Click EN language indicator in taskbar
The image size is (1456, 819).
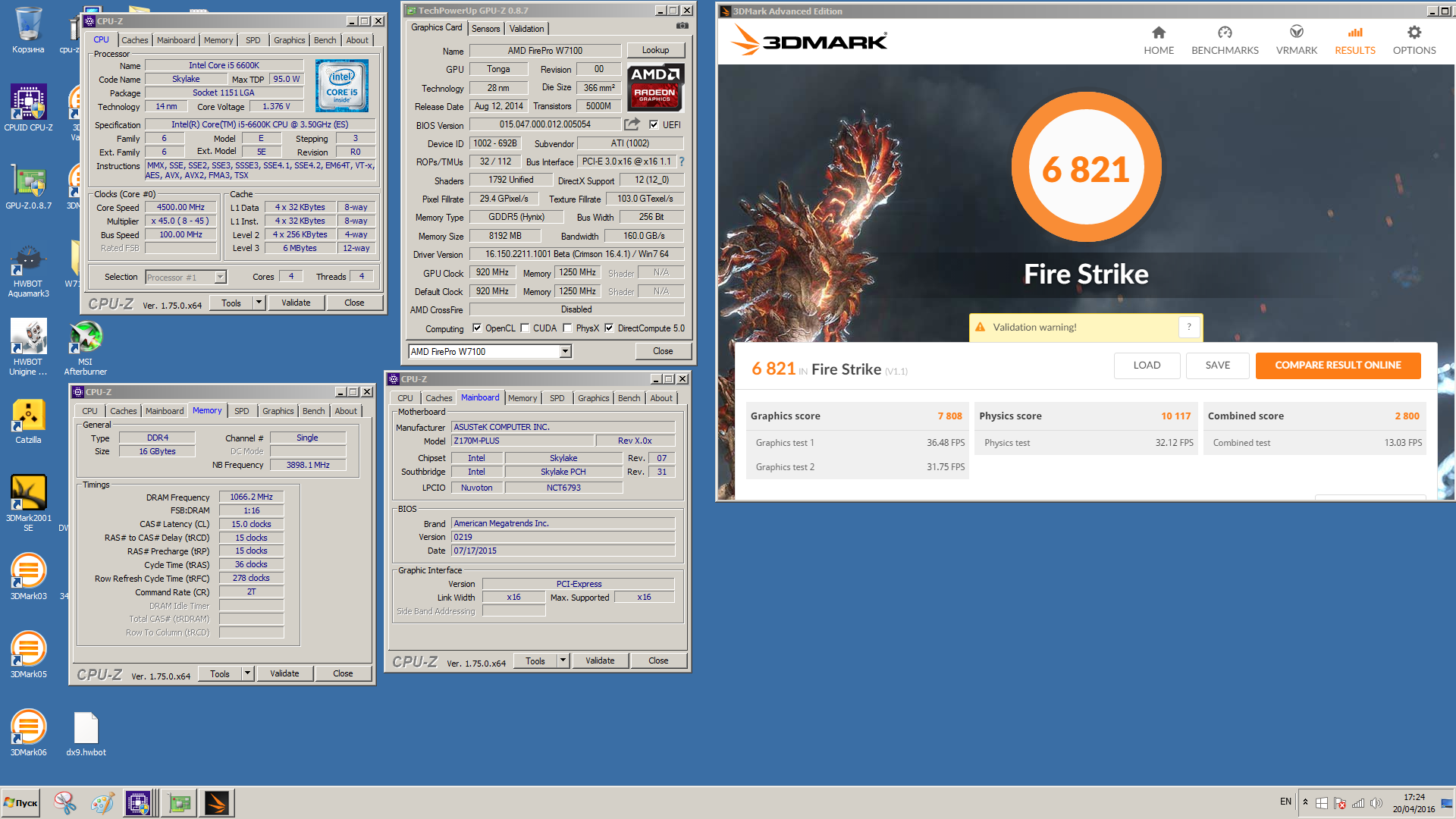[1285, 802]
